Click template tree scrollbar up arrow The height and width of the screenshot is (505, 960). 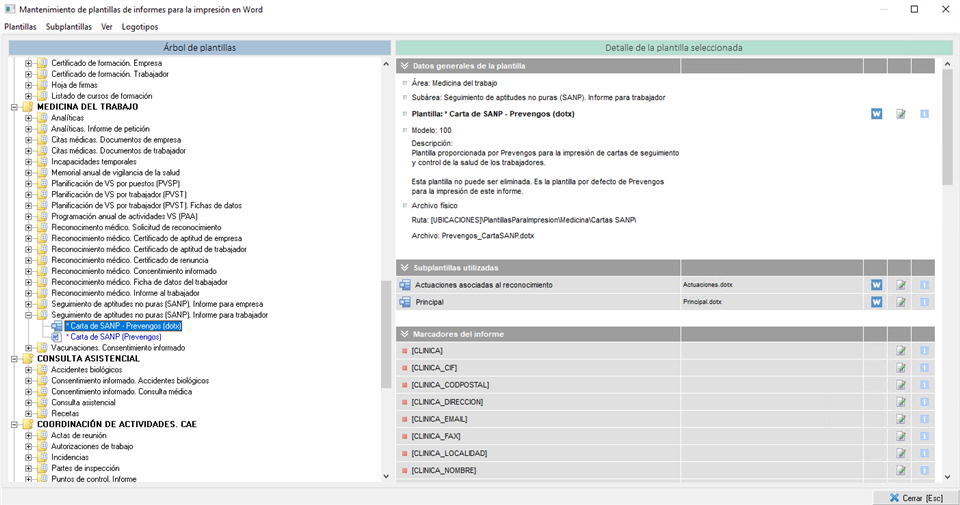click(x=386, y=64)
